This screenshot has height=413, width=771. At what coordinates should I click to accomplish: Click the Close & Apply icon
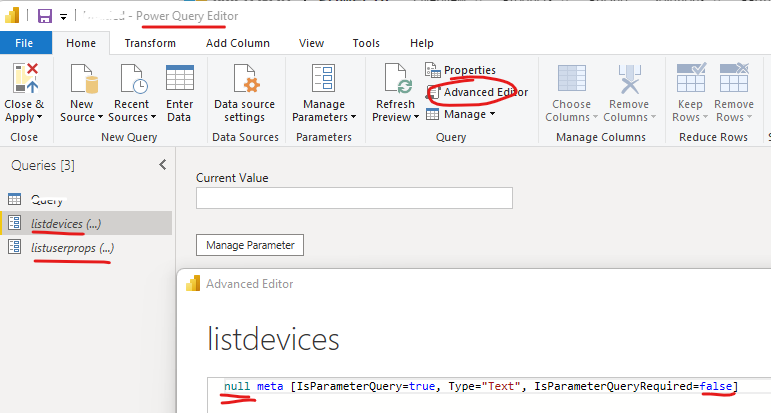[x=25, y=78]
